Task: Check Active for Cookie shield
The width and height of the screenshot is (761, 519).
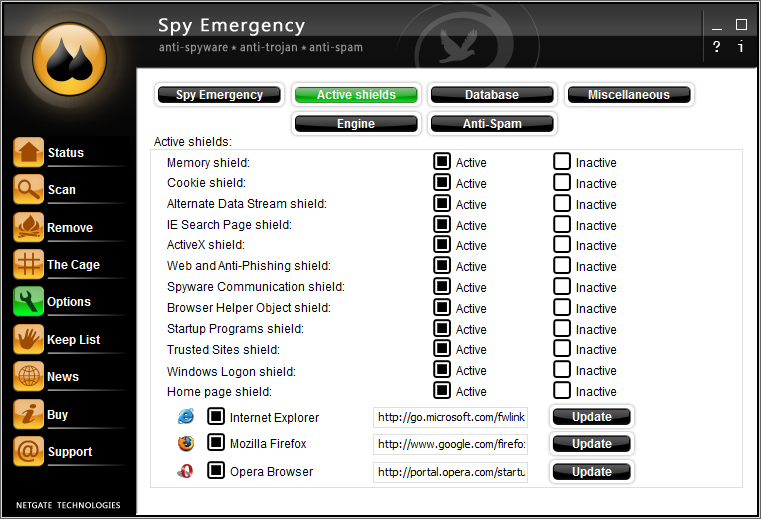Action: coord(442,182)
